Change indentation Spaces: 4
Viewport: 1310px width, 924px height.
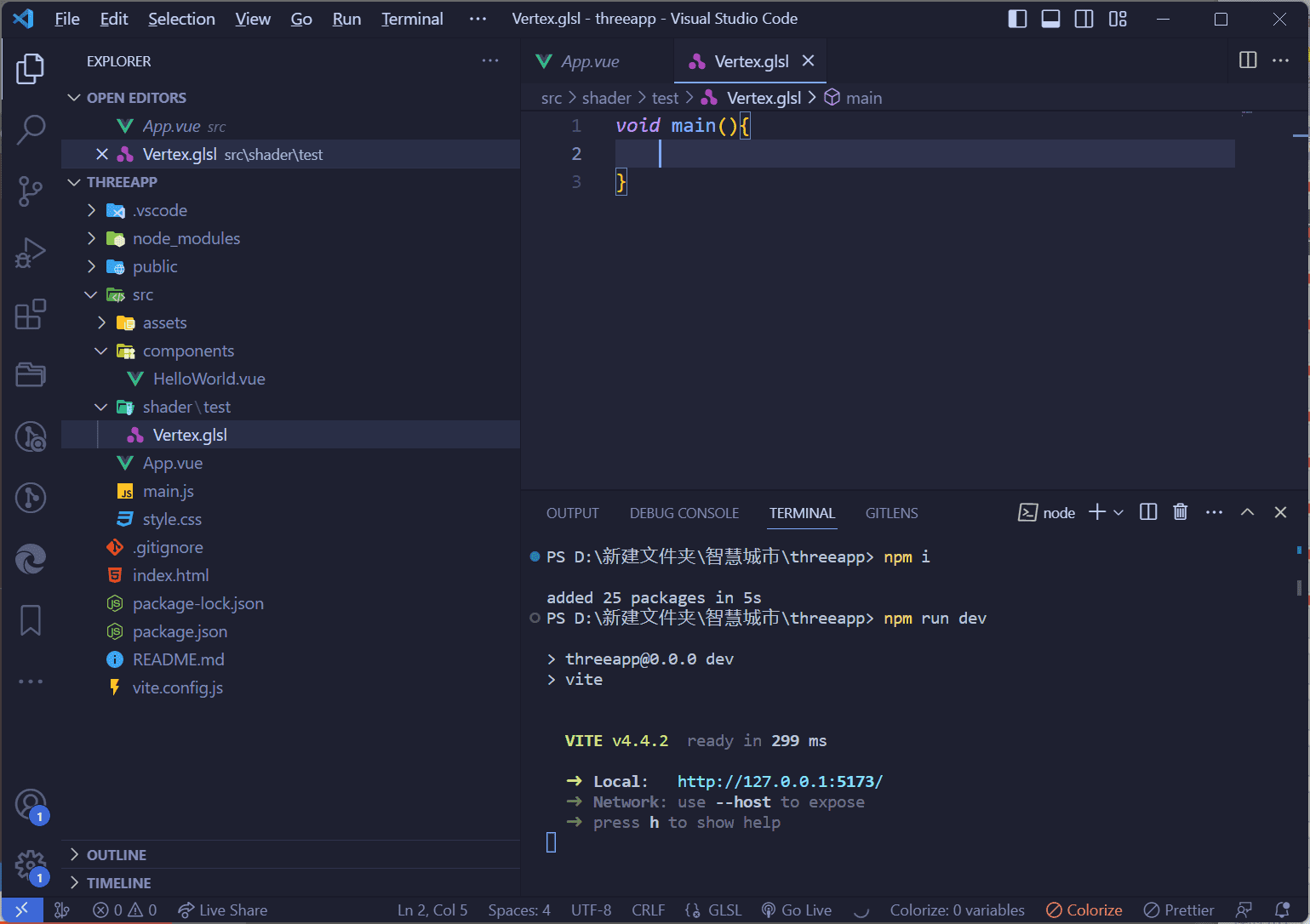519,910
